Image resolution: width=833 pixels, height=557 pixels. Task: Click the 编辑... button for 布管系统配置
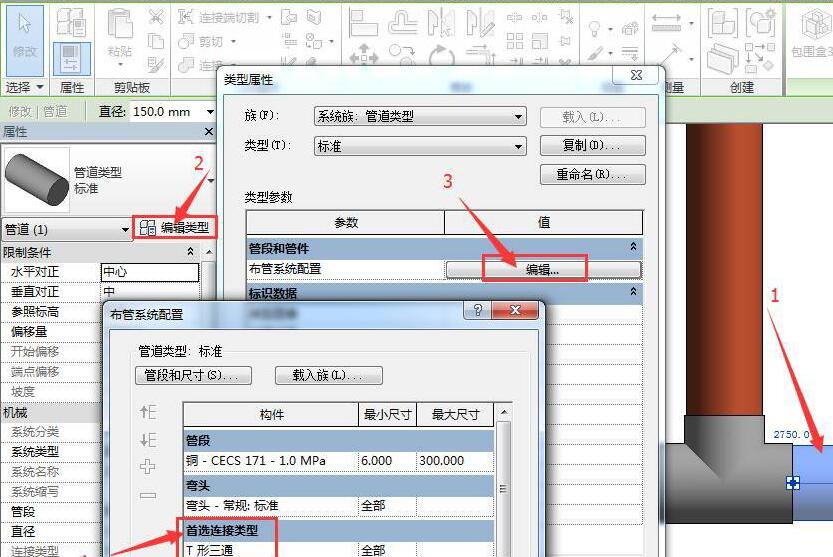(543, 269)
